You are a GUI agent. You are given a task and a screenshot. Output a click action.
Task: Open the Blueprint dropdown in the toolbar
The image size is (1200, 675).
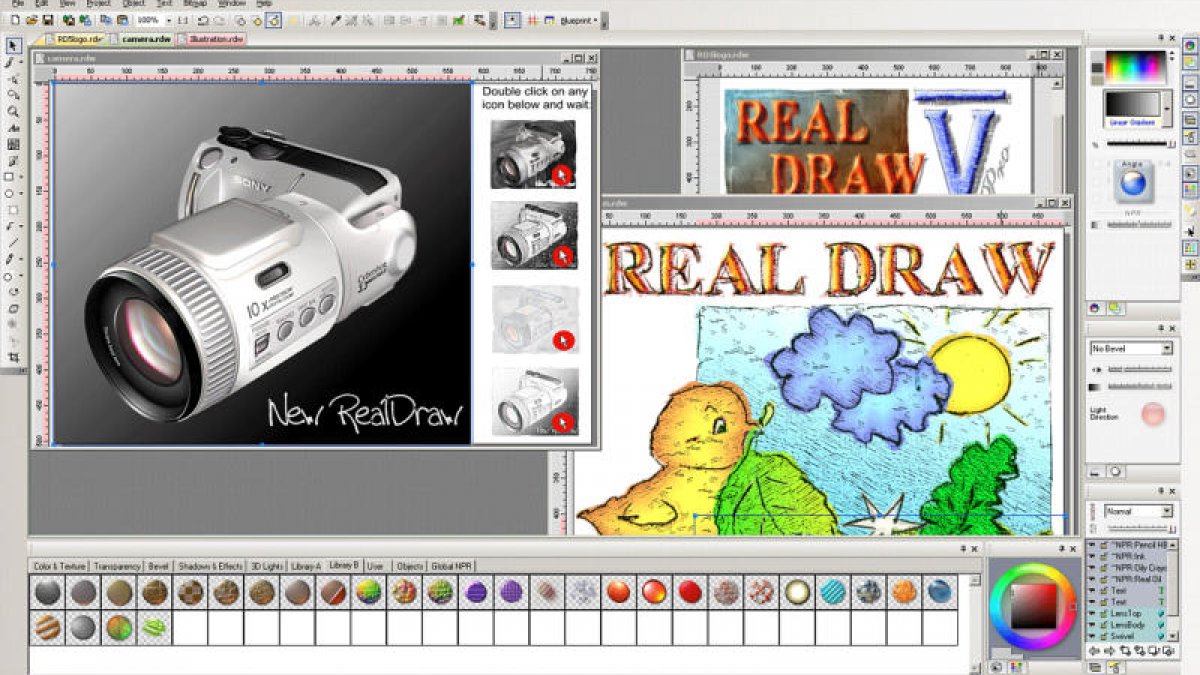click(579, 20)
